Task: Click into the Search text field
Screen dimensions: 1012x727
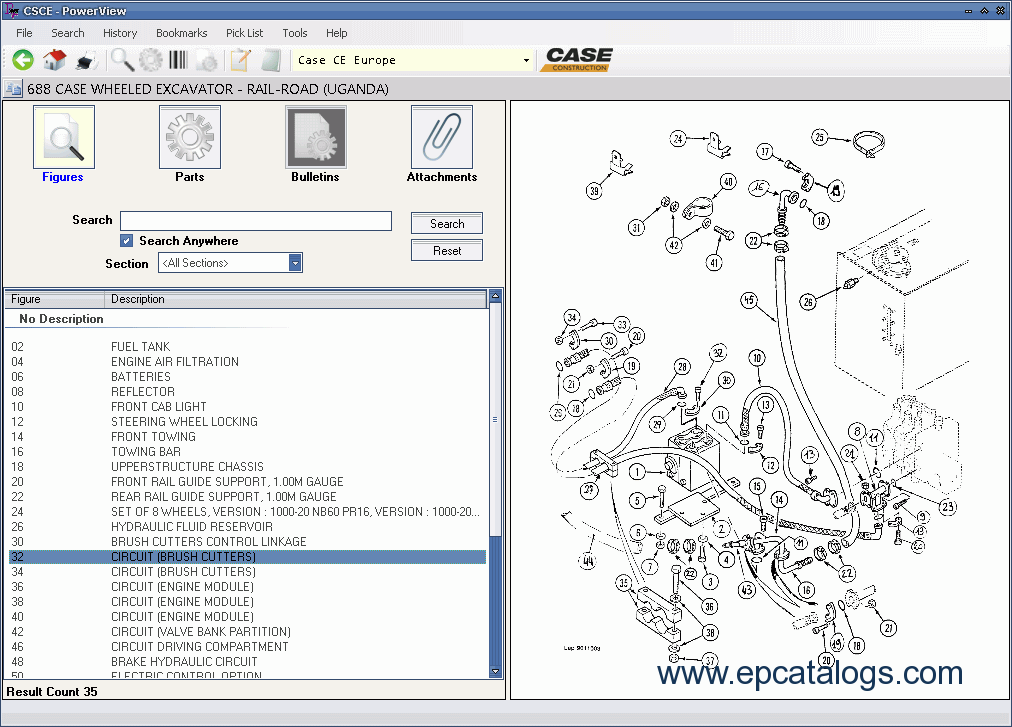Action: [x=255, y=221]
